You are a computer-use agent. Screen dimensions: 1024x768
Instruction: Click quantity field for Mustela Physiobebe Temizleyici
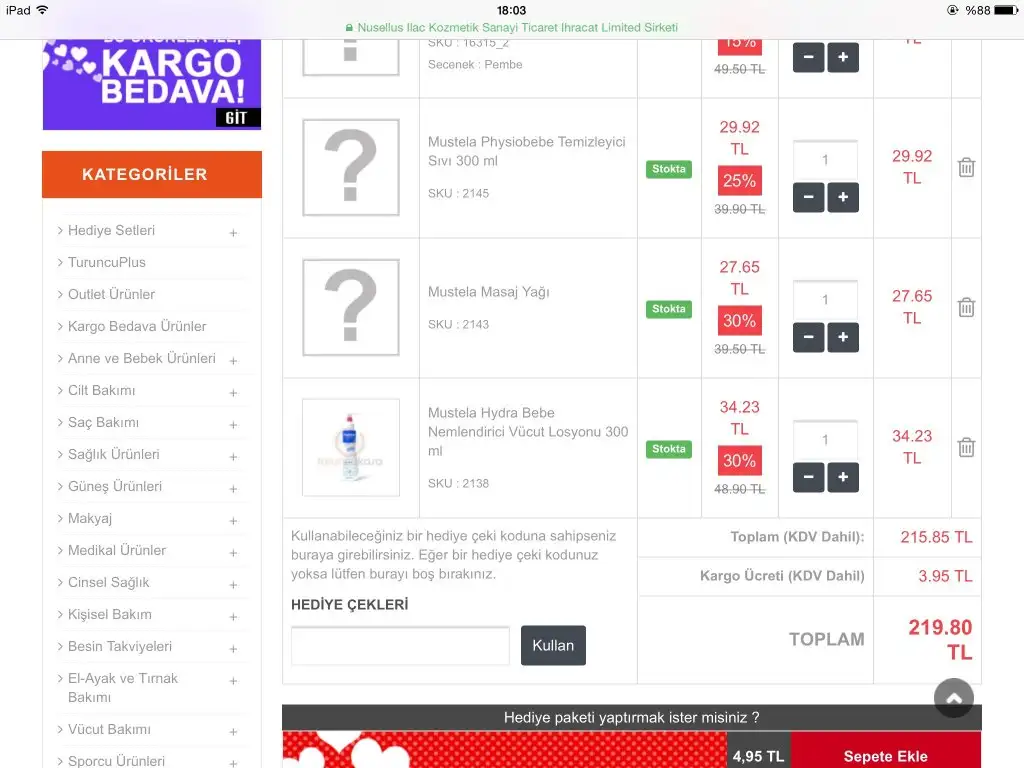pos(825,160)
